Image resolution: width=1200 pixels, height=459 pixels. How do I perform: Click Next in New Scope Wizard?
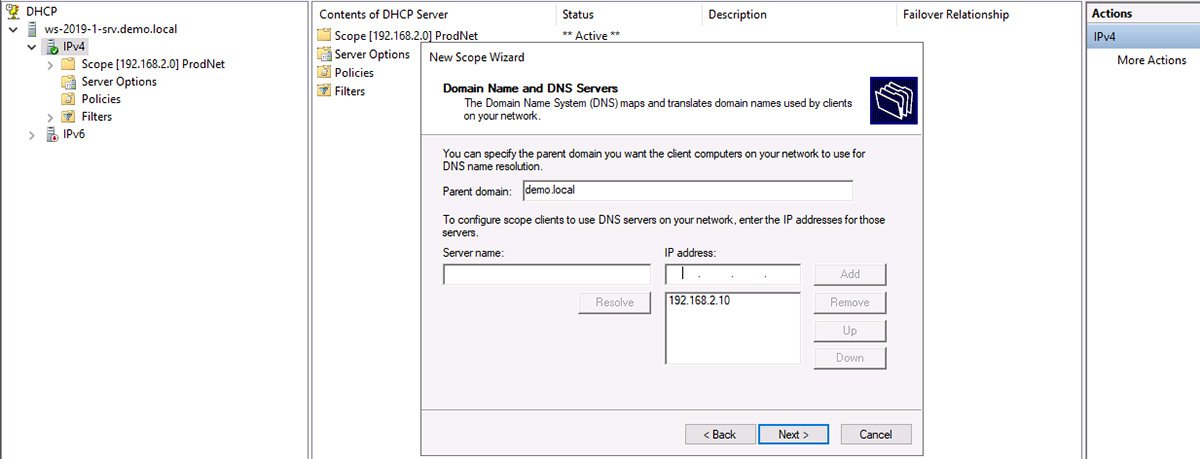coord(793,434)
